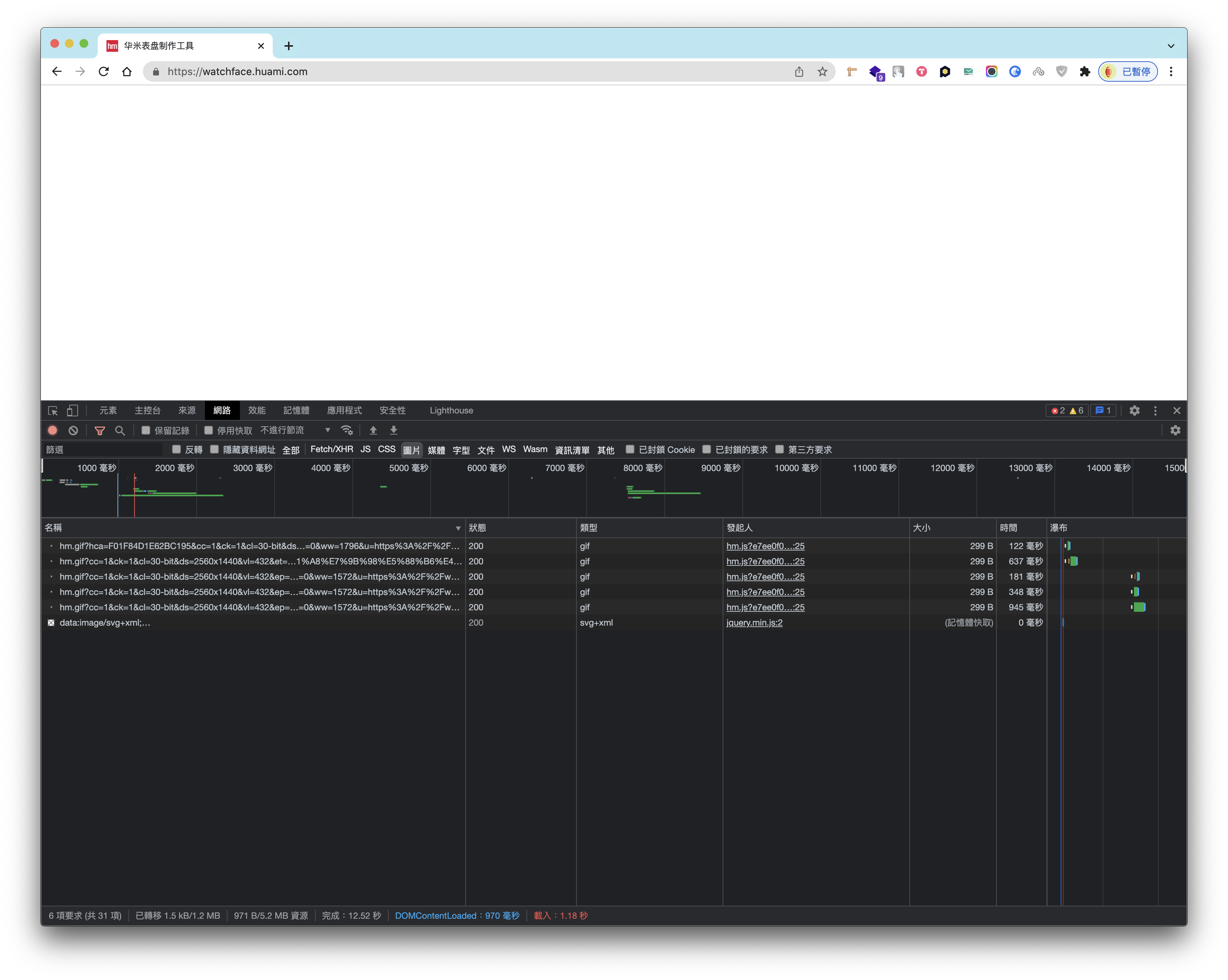The height and width of the screenshot is (980, 1228).
Task: Open the jquery.min.js:2 initiator link
Action: [754, 623]
